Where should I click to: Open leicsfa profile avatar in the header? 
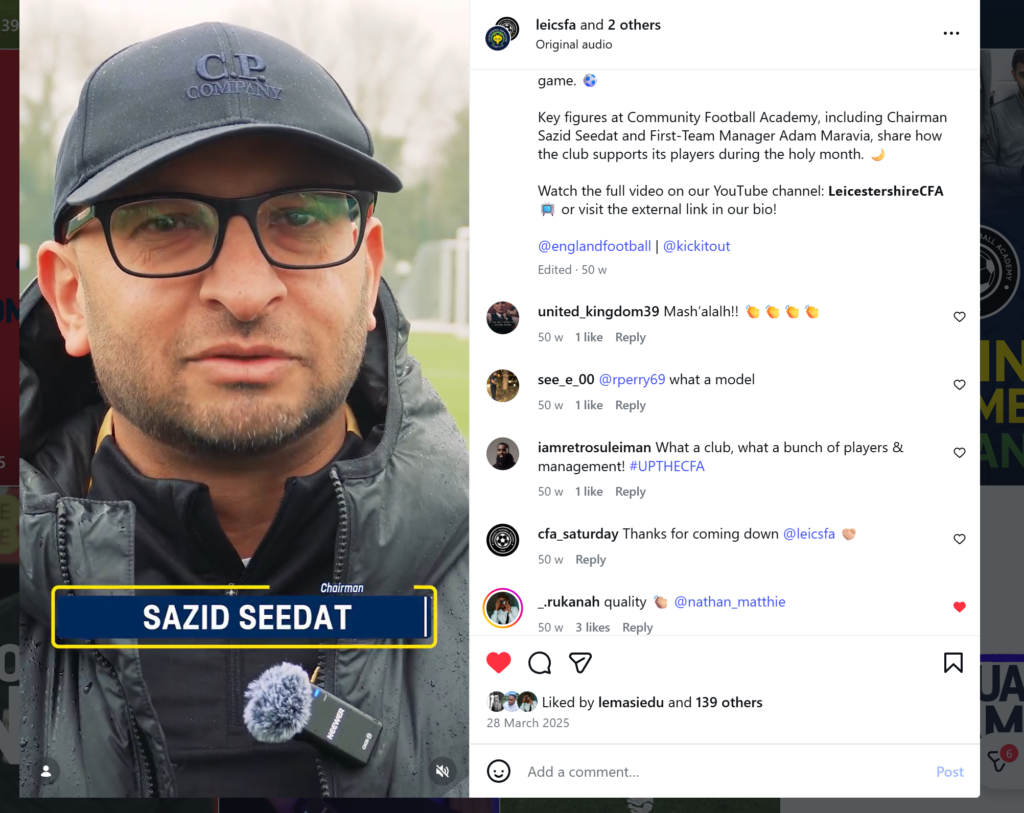pyautogui.click(x=502, y=34)
